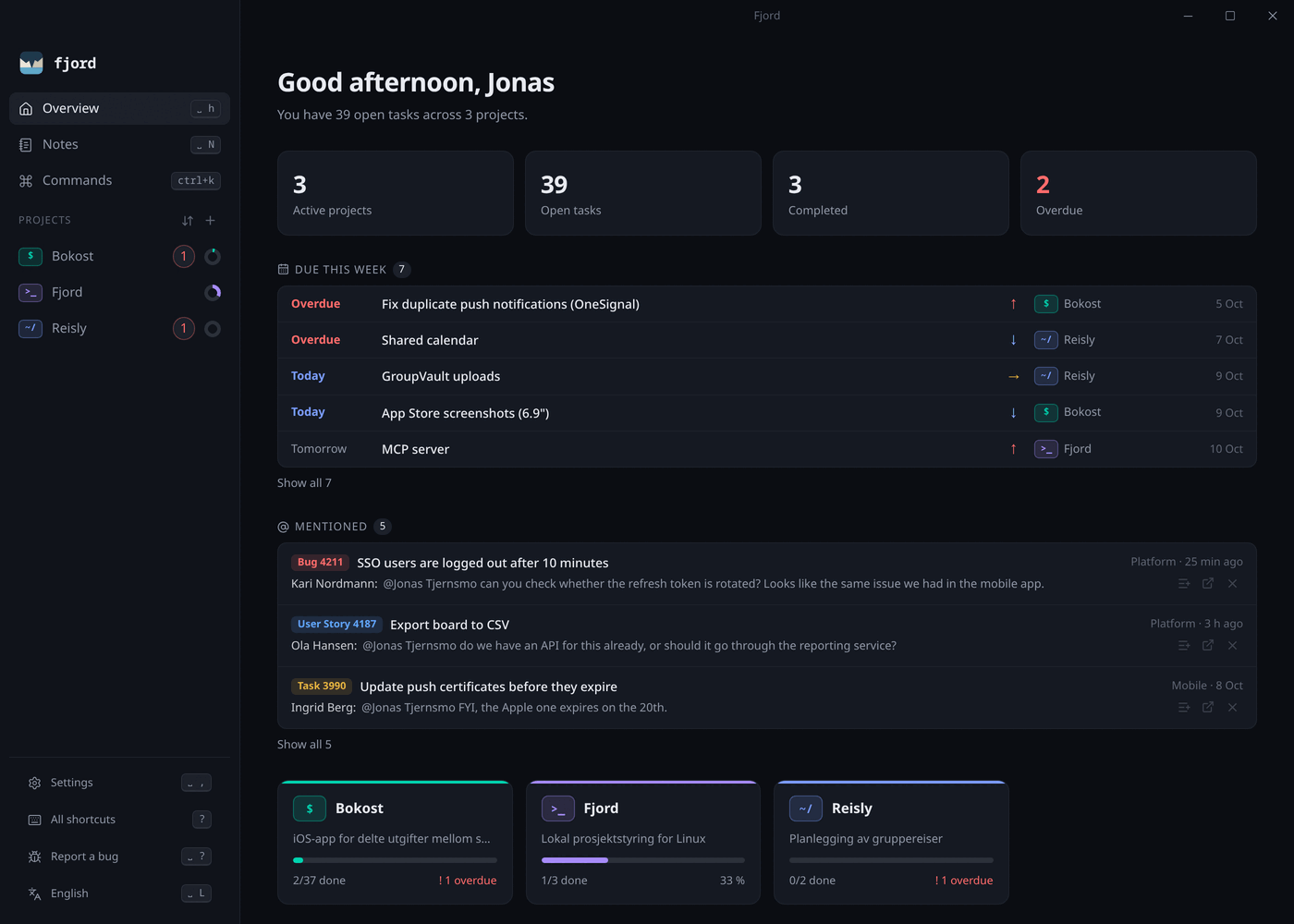Click the Open tasks stat card

pyautogui.click(x=642, y=193)
